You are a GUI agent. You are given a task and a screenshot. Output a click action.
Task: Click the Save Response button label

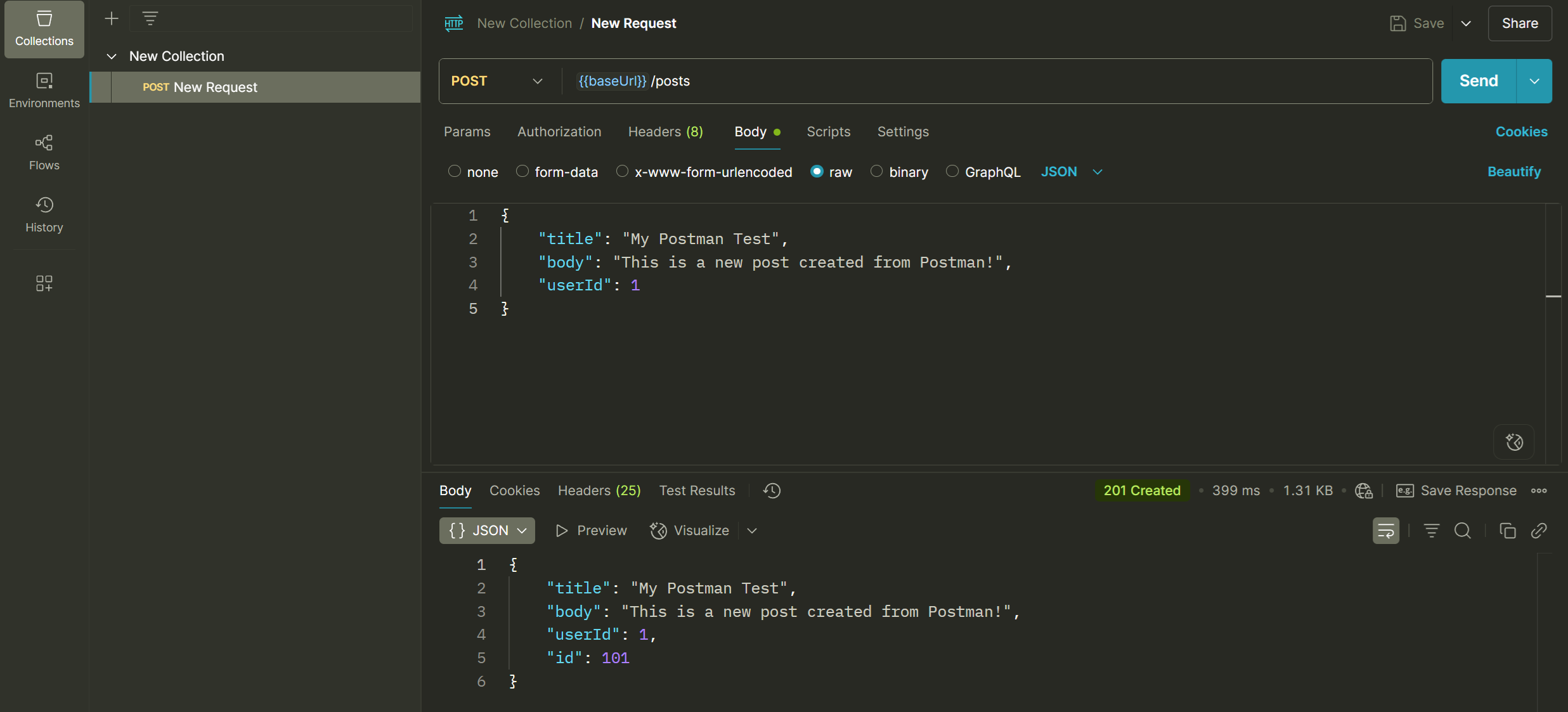tap(1468, 491)
